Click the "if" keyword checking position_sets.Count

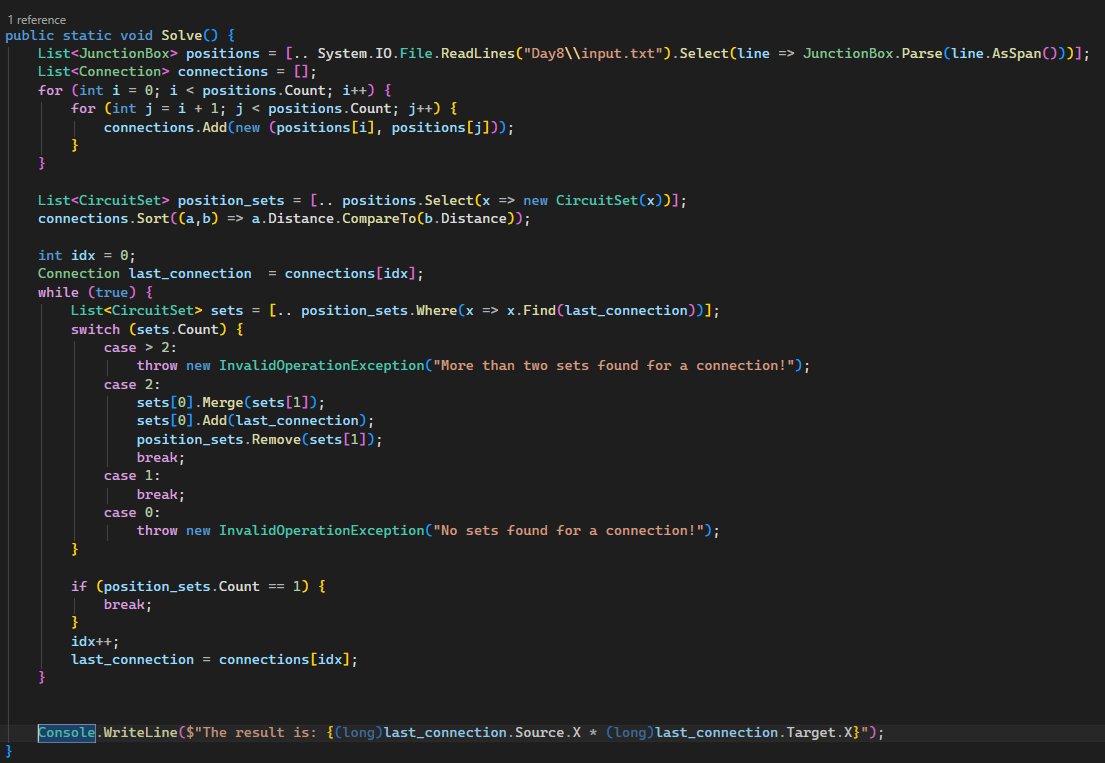pos(79,586)
